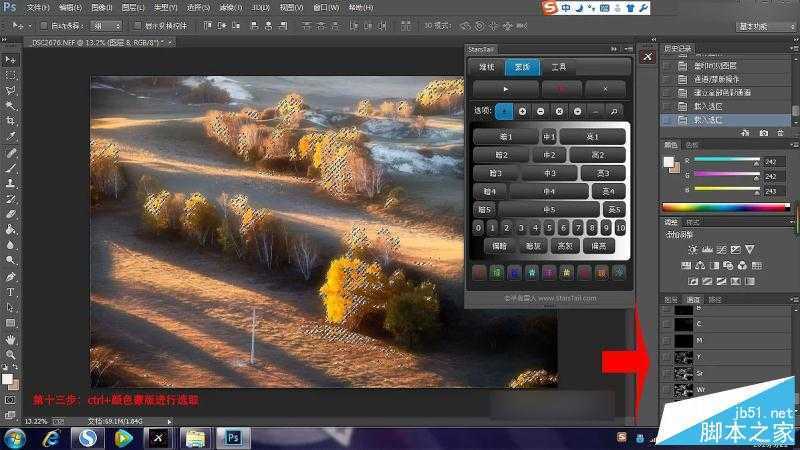Click the green channel button in StarsTail
The height and width of the screenshot is (450, 800).
coord(497,273)
